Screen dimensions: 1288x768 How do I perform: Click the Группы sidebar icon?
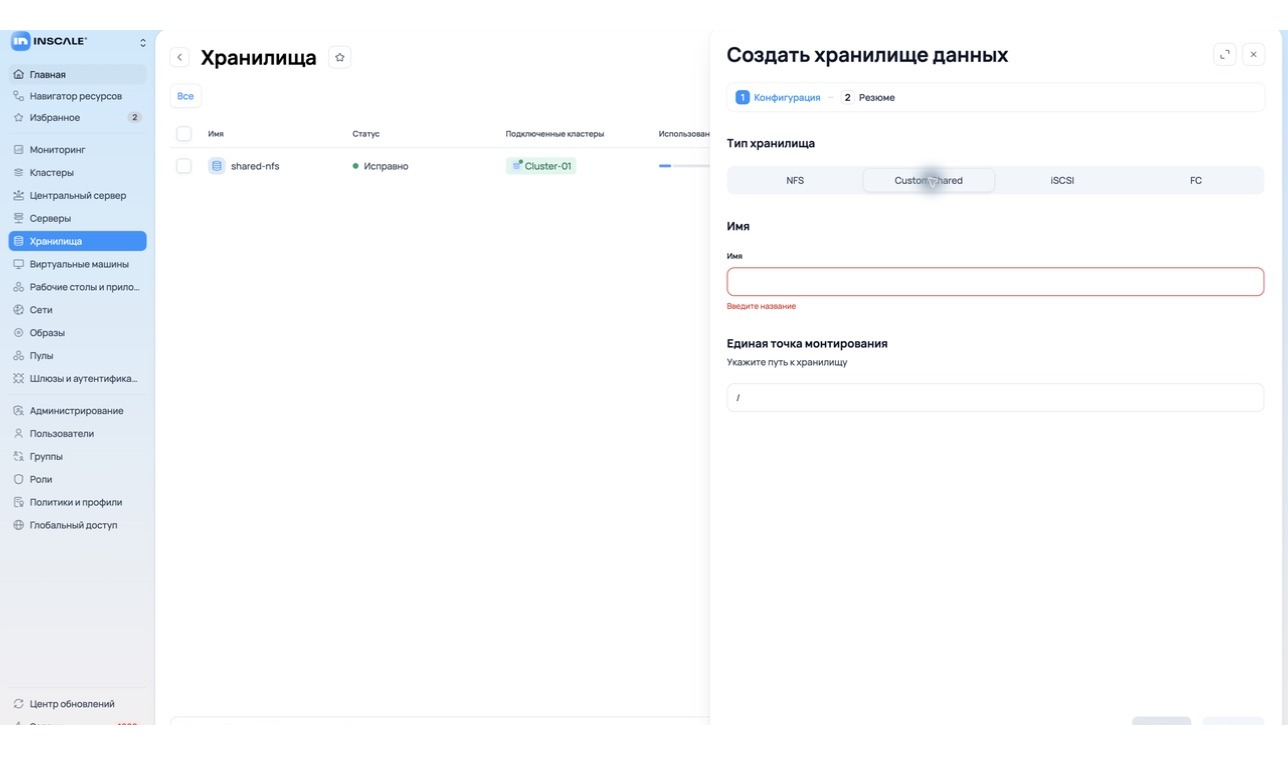18,457
